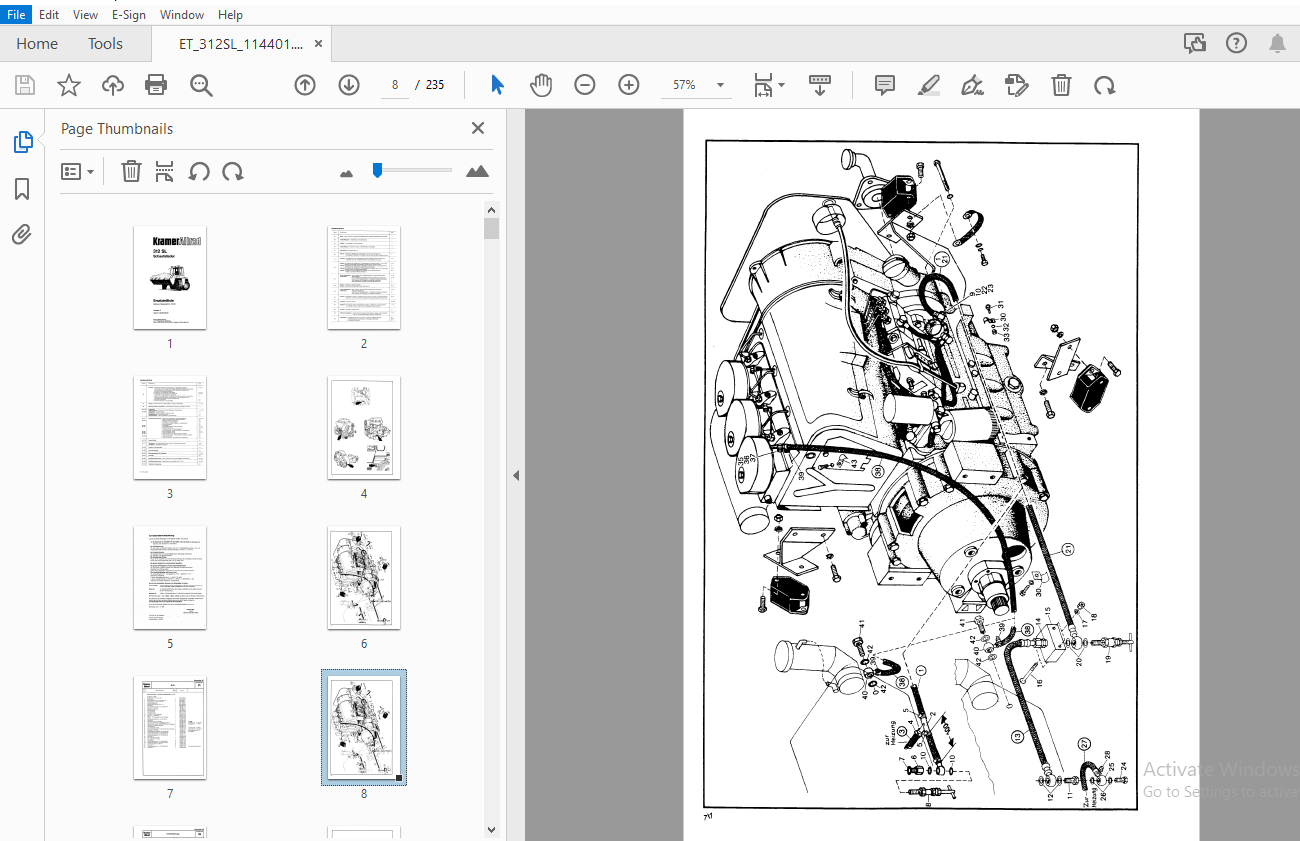Reduce thumbnail size with small mountain icon
The image size is (1300, 841).
pos(347,173)
